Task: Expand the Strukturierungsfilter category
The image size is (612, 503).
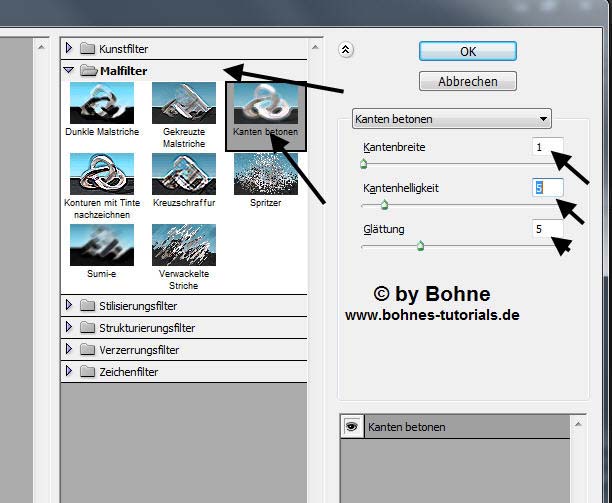Action: pyautogui.click(x=69, y=328)
